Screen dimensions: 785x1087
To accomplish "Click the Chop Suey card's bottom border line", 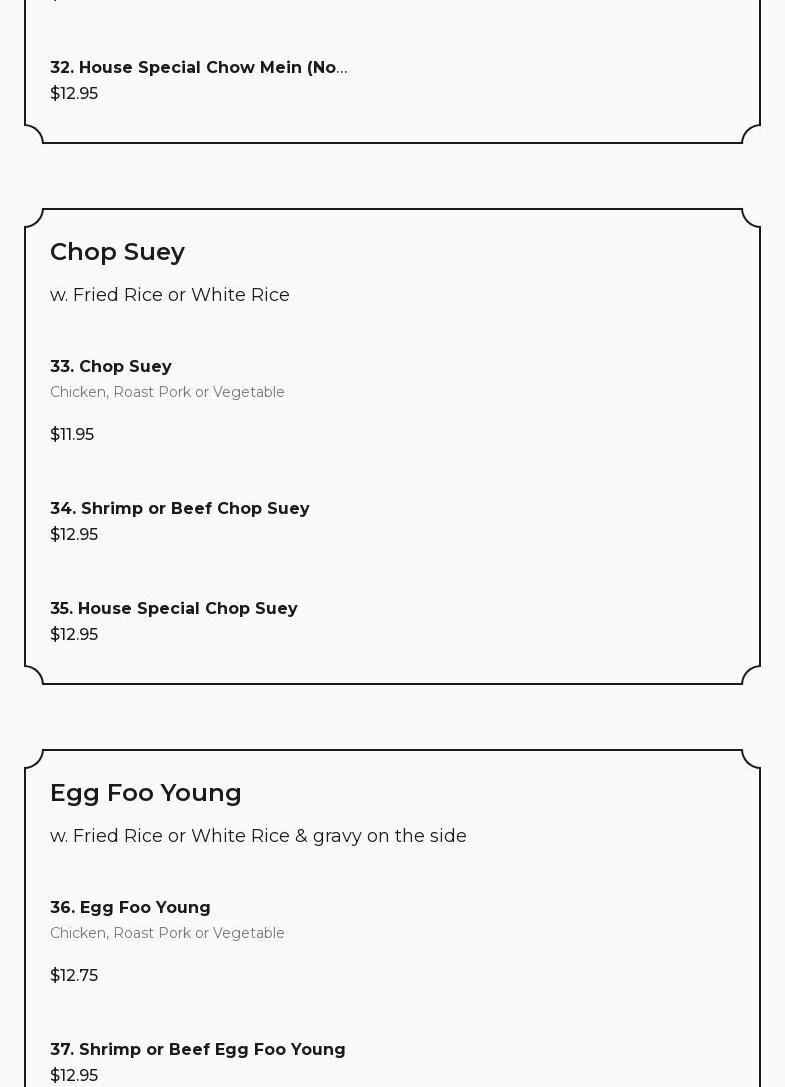I will pyautogui.click(x=392, y=684).
